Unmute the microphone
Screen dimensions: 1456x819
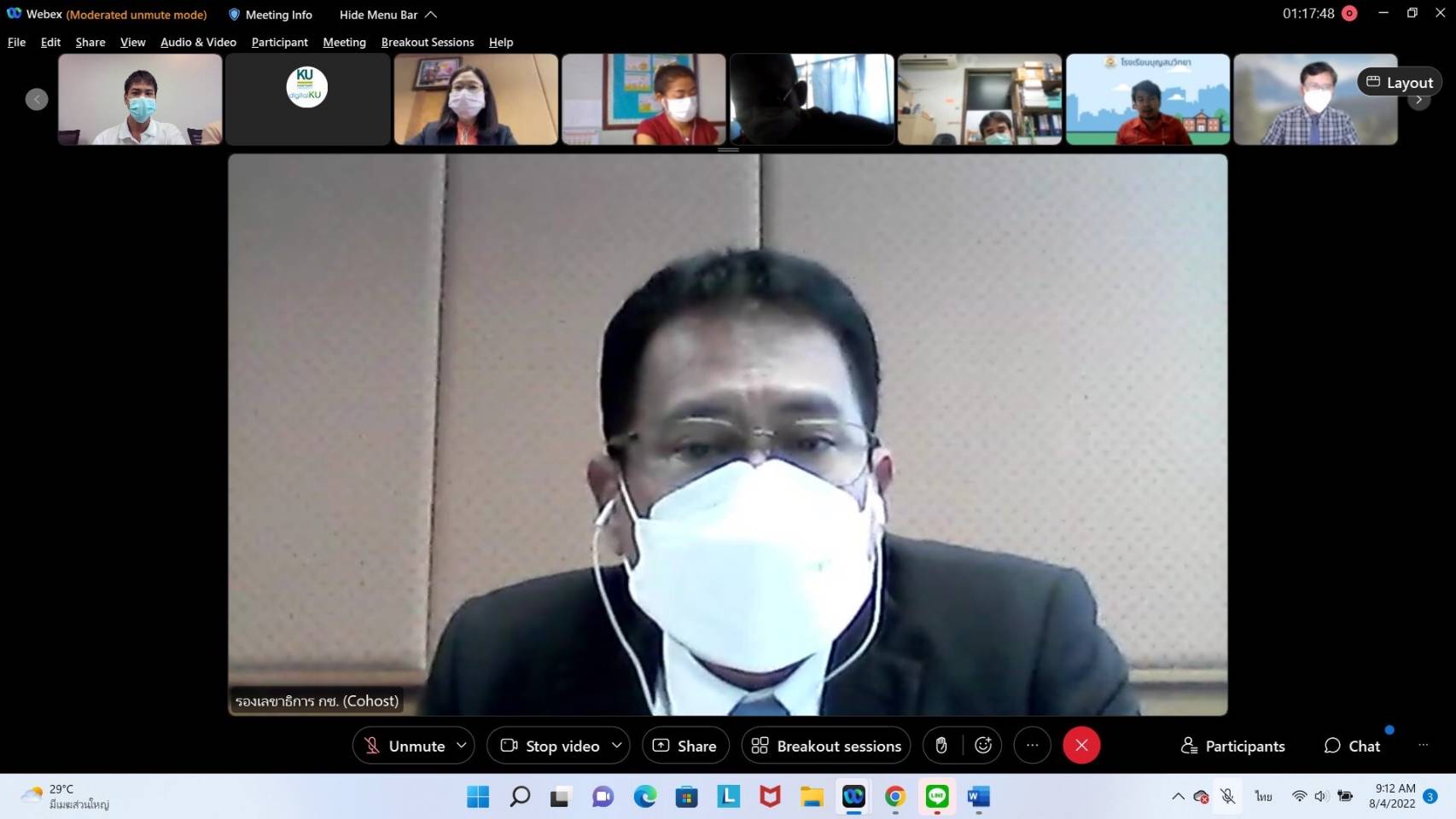click(x=405, y=746)
